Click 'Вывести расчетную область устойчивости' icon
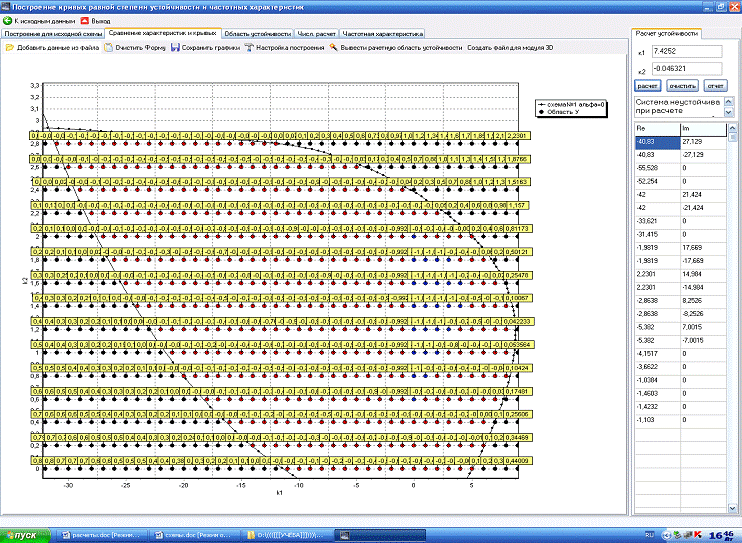This screenshot has height=543, width=742. click(333, 47)
